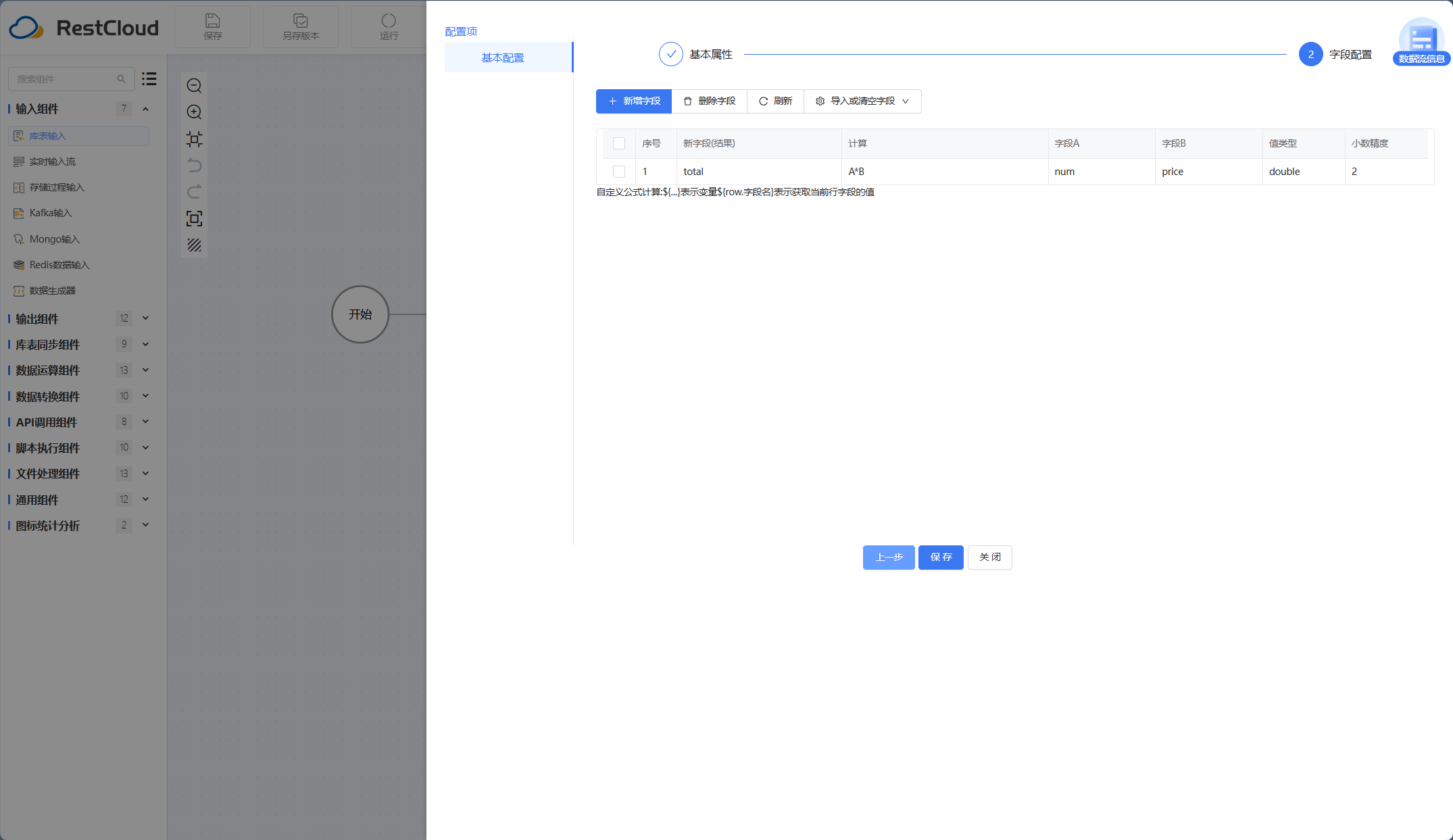Click the 配置项 heading link
The image size is (1453, 840).
tap(461, 31)
